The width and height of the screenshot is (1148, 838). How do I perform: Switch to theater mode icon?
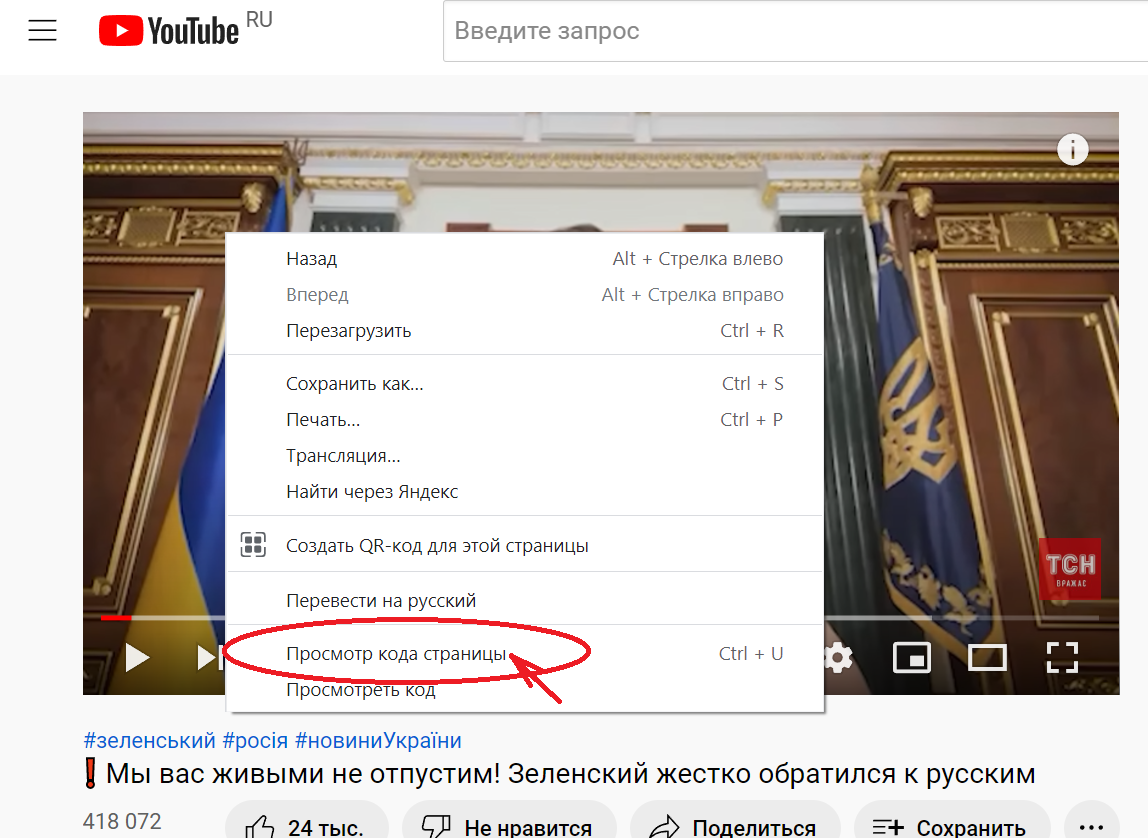click(x=987, y=657)
